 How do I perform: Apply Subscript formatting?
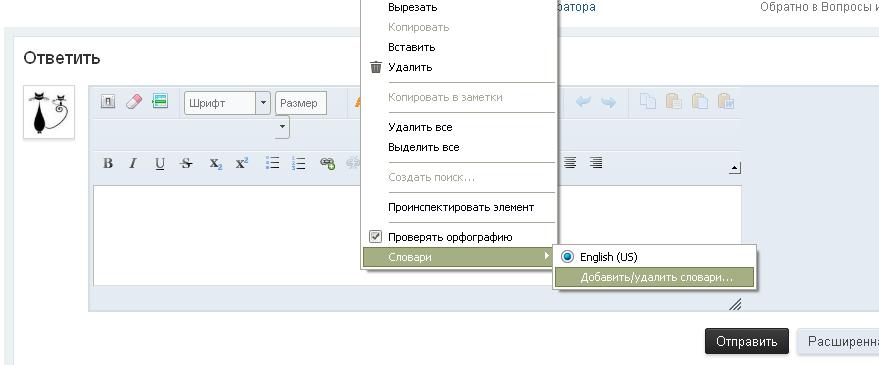click(216, 163)
